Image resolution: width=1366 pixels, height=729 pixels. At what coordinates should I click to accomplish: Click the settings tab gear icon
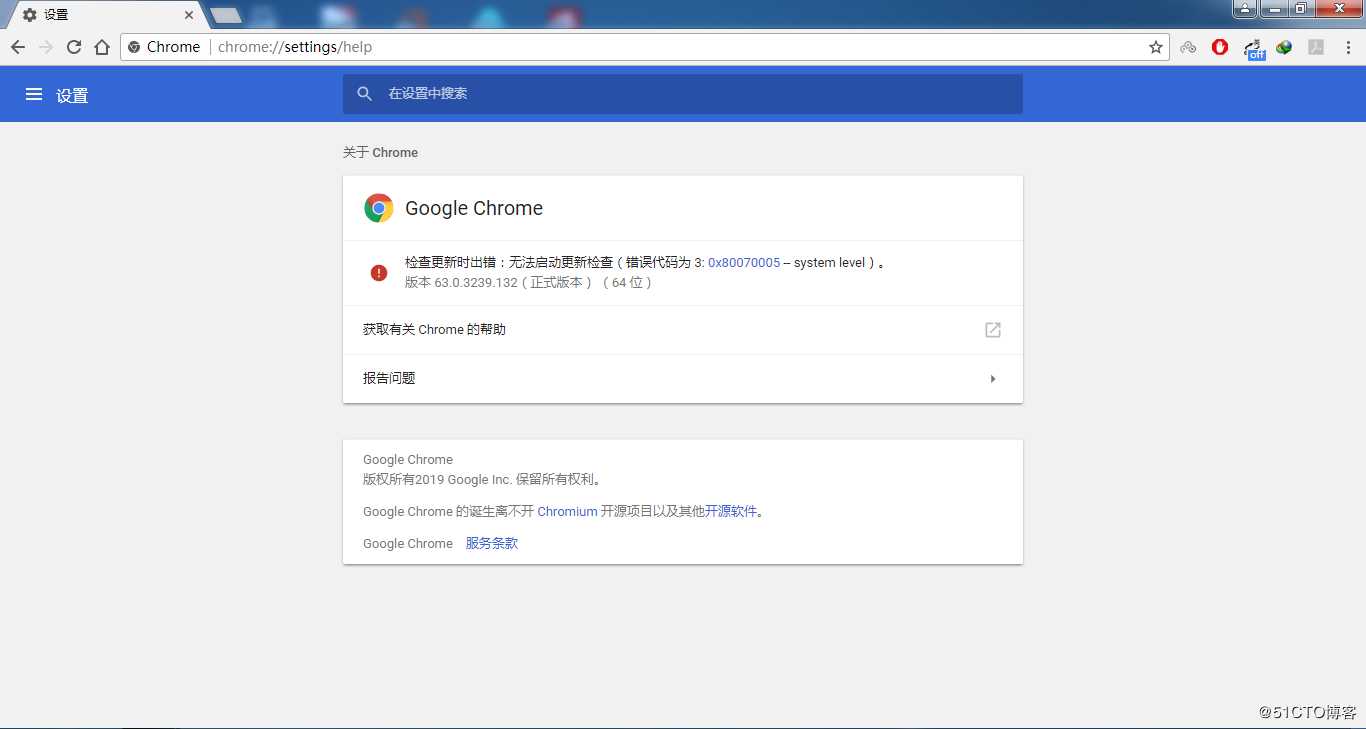click(x=30, y=15)
